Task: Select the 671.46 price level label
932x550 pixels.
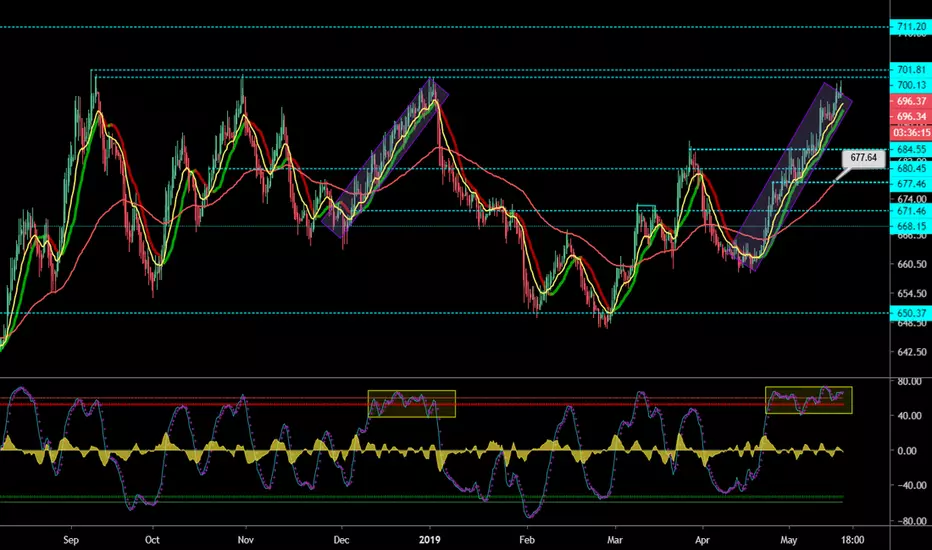Action: 911,211
